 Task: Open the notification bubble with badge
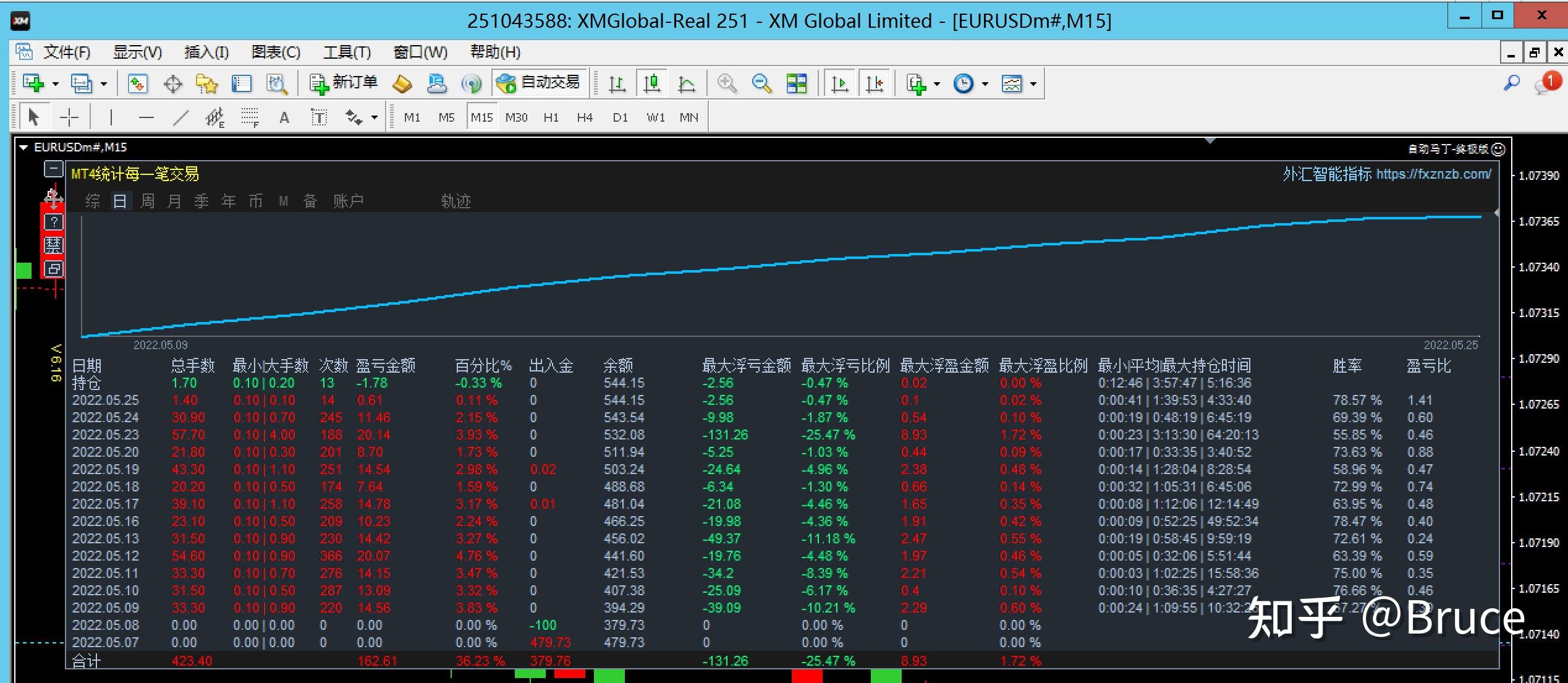click(x=1547, y=83)
